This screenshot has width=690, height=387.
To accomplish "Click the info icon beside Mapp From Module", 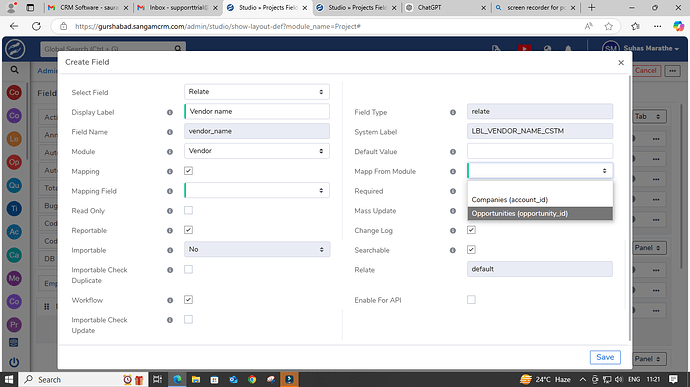I will click(x=453, y=172).
